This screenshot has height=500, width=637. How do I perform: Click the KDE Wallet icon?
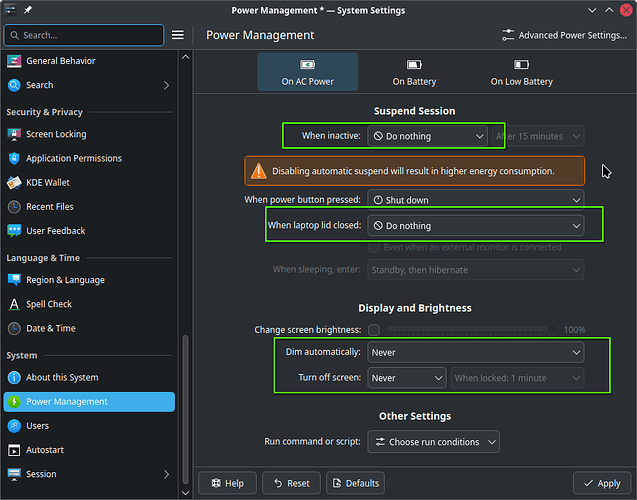14,183
